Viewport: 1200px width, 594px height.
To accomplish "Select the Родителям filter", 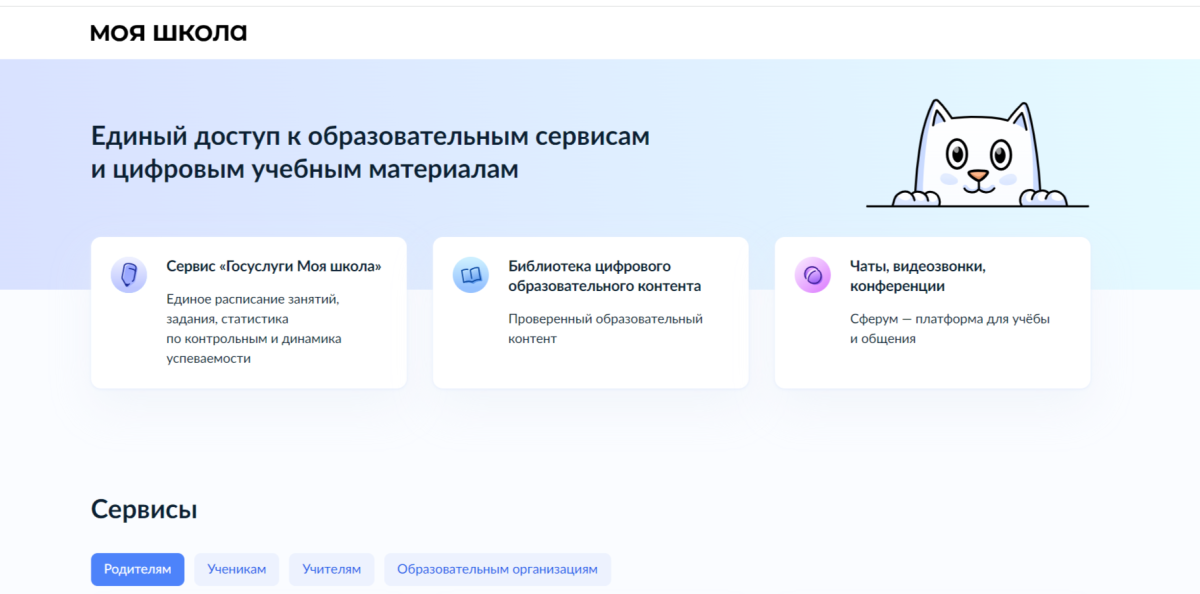I will tap(137, 569).
